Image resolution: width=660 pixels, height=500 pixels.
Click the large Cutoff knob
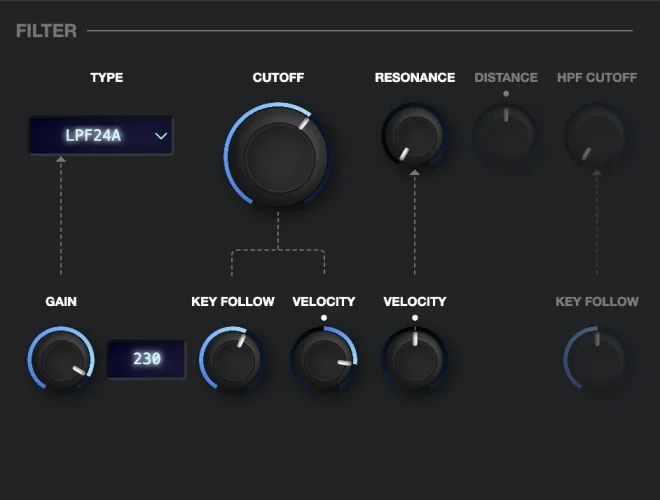coord(276,154)
